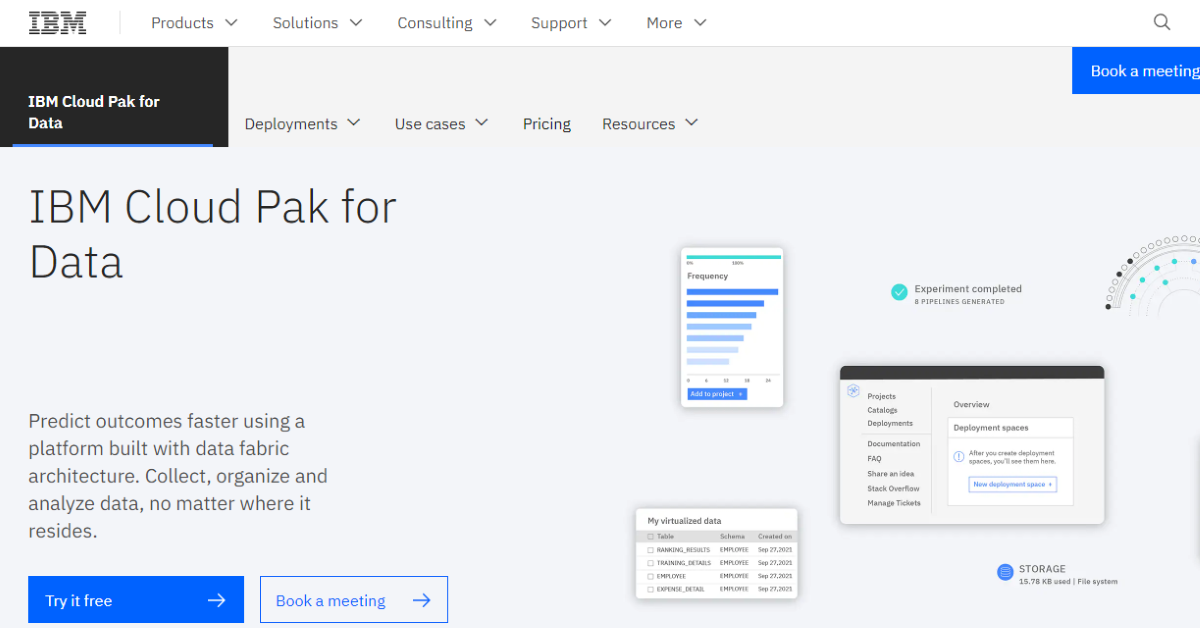Click the top-right Book a meeting button
This screenshot has width=1200, height=628.
(1140, 71)
